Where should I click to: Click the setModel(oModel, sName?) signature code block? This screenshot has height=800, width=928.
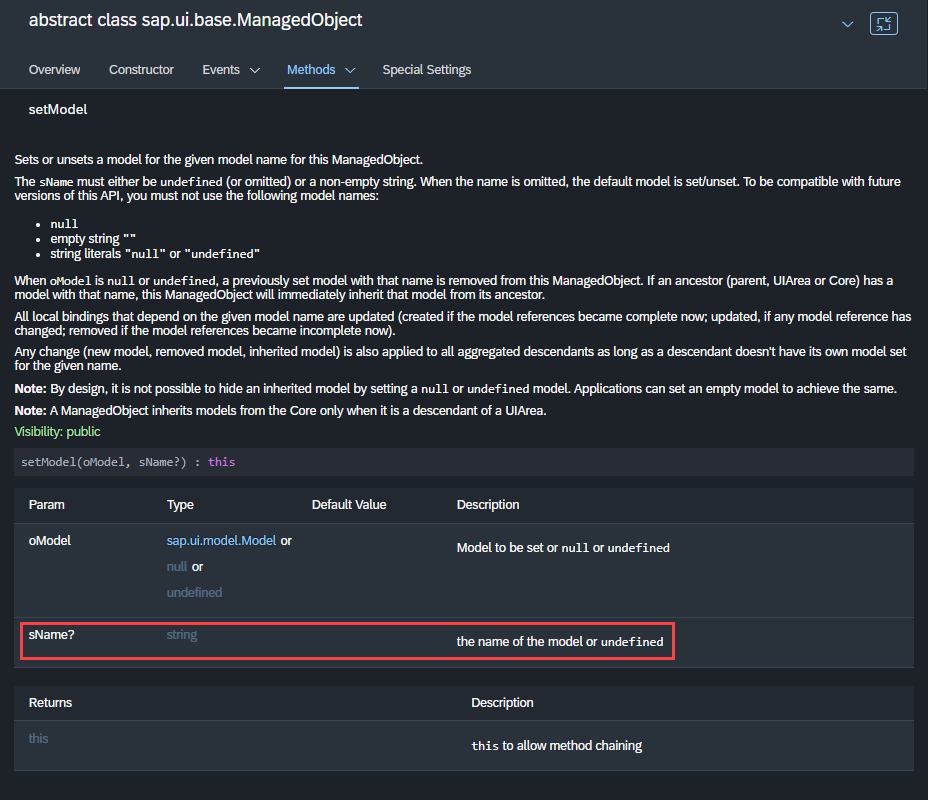click(x=128, y=462)
